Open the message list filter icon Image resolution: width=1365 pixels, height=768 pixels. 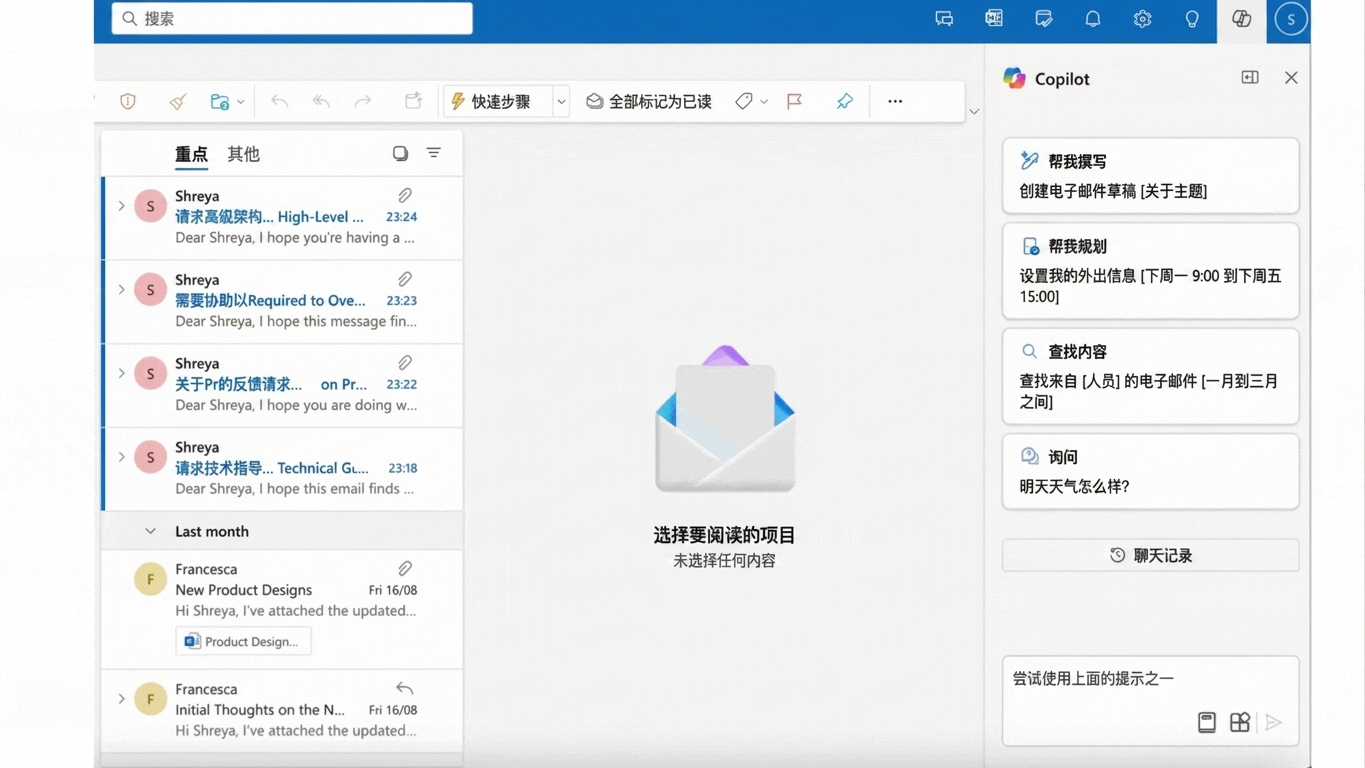click(x=434, y=153)
